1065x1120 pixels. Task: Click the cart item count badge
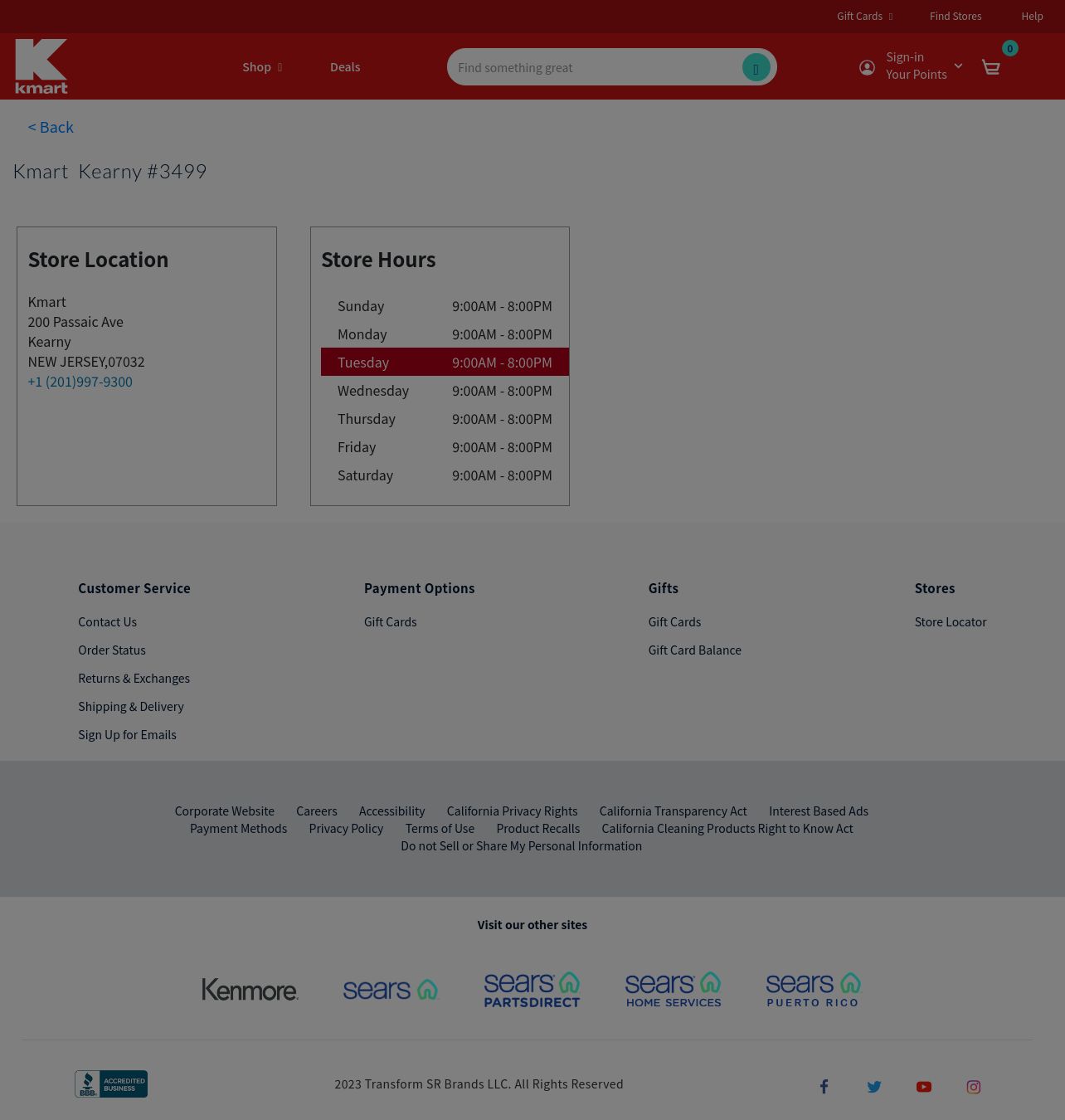(1009, 48)
